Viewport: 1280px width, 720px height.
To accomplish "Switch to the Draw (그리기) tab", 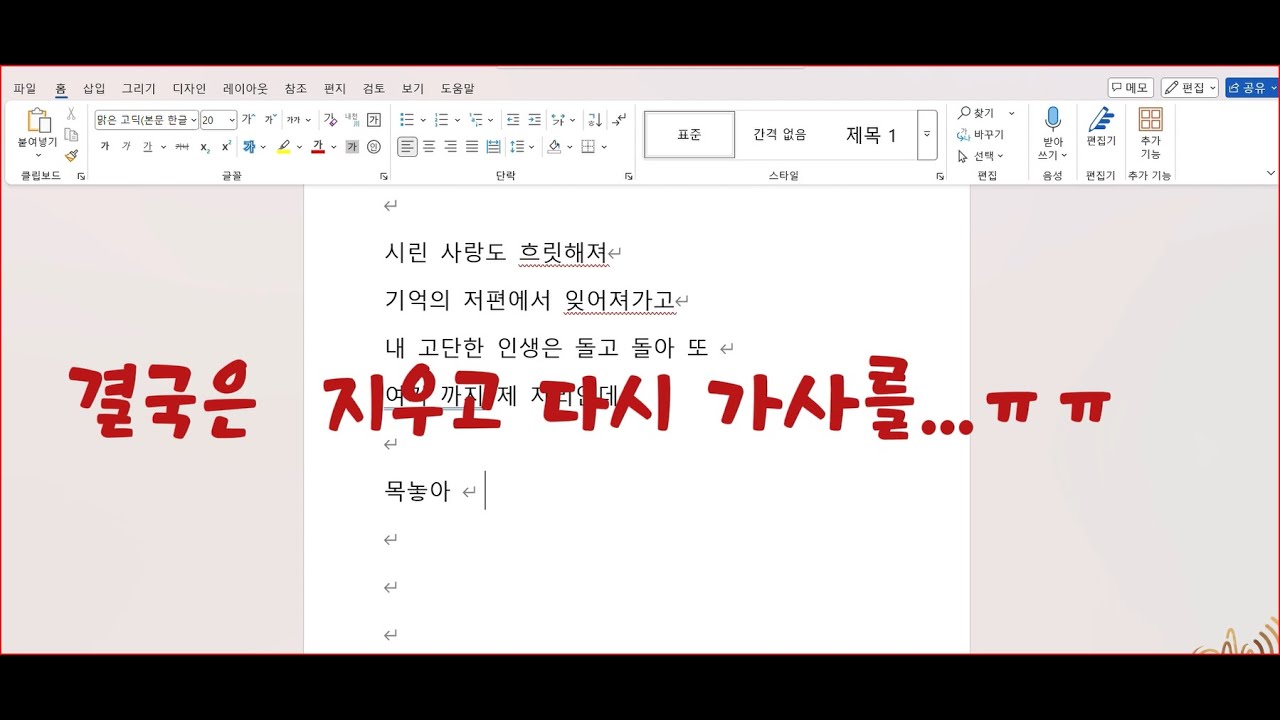I will [139, 88].
